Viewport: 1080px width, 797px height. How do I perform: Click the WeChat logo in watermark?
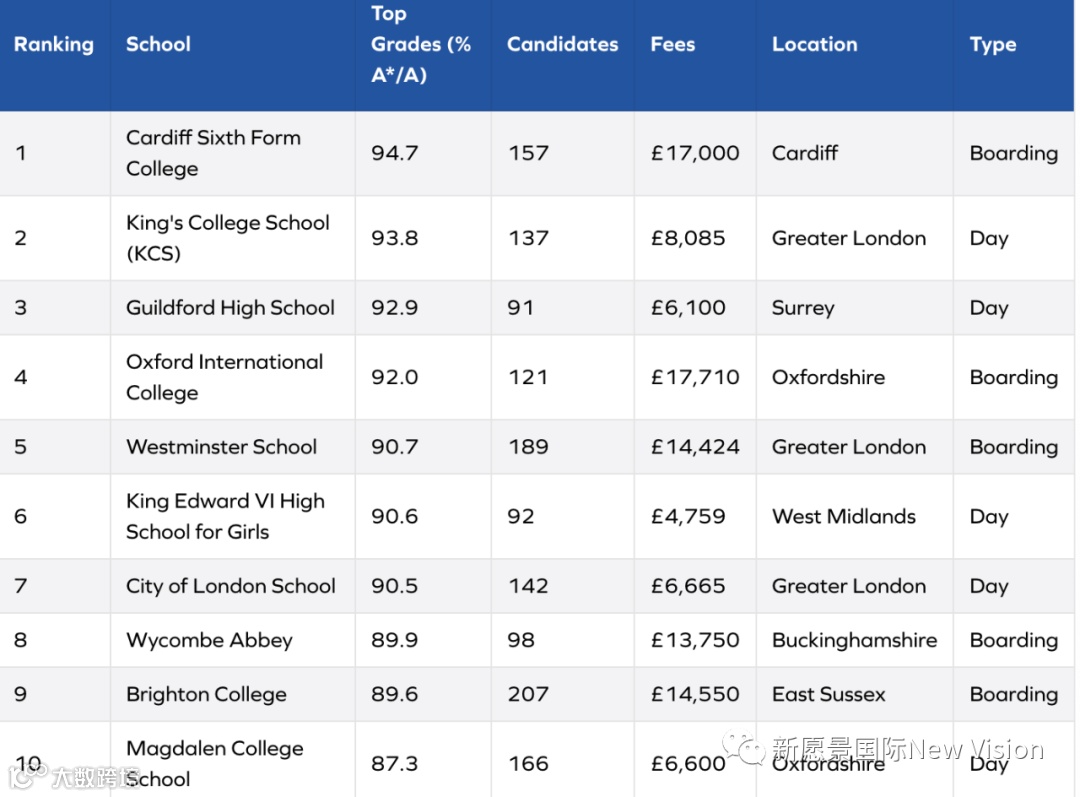pos(743,749)
